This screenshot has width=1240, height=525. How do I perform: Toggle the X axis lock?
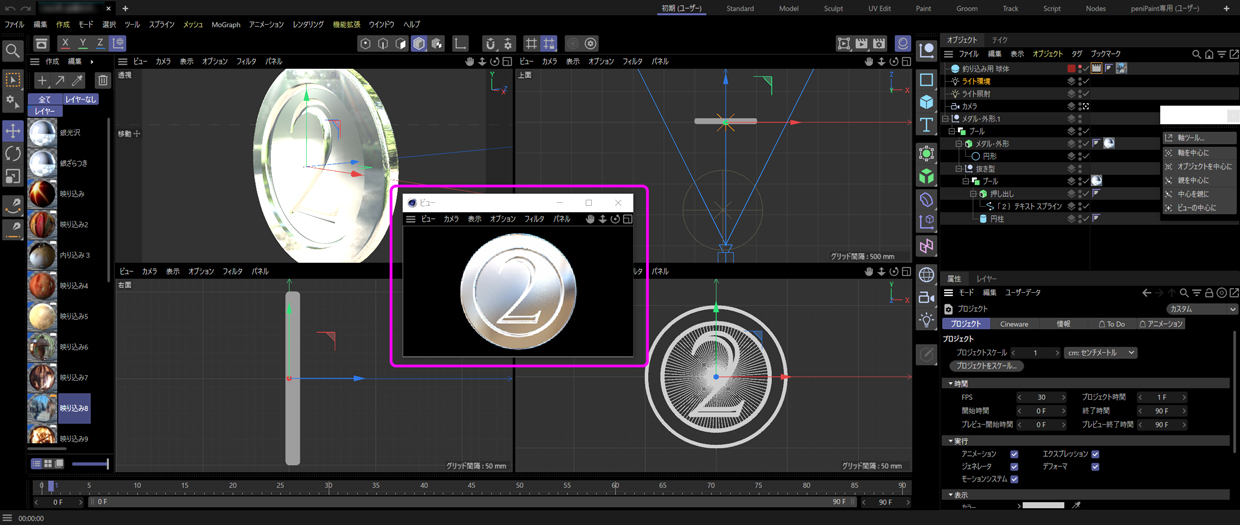[65, 43]
